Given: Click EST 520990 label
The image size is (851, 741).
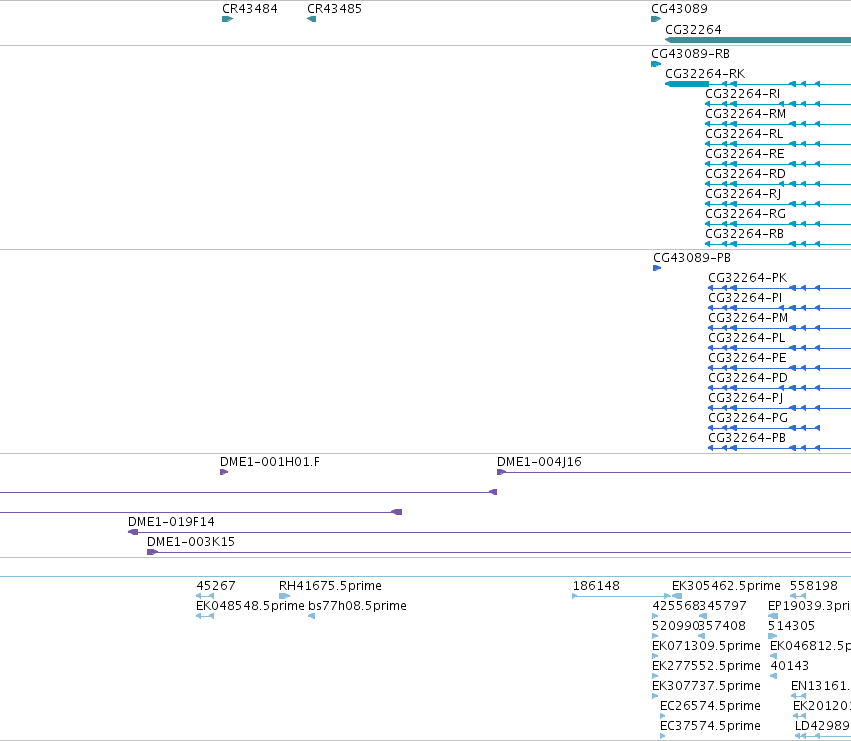Looking at the screenshot, I should (x=675, y=626).
